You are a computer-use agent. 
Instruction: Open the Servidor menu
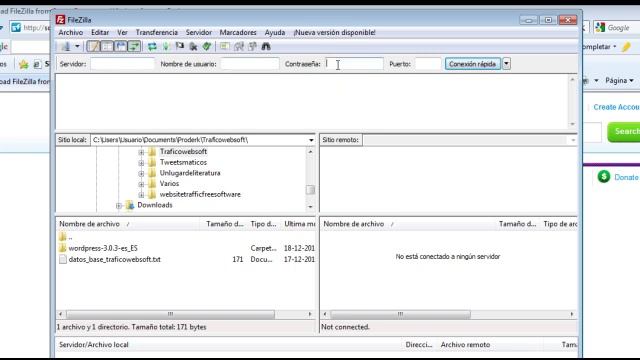199,32
